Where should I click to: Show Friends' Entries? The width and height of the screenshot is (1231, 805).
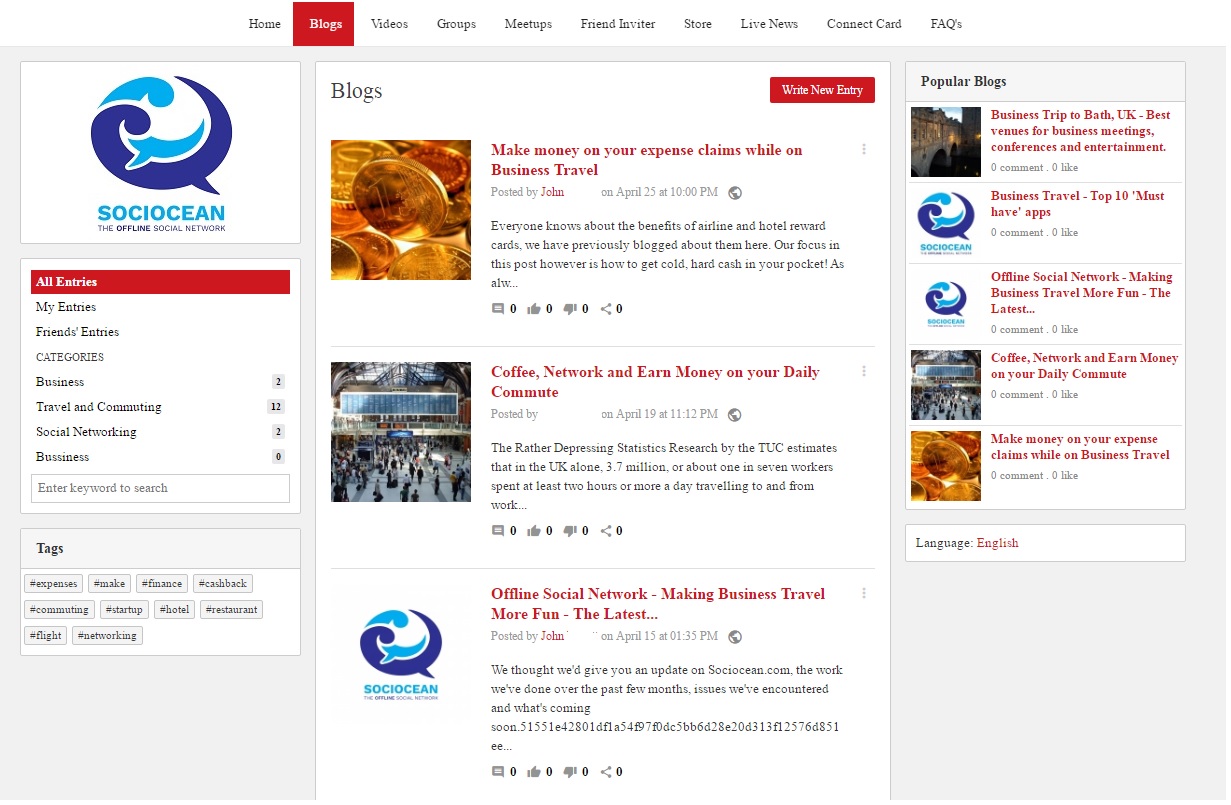point(161,332)
